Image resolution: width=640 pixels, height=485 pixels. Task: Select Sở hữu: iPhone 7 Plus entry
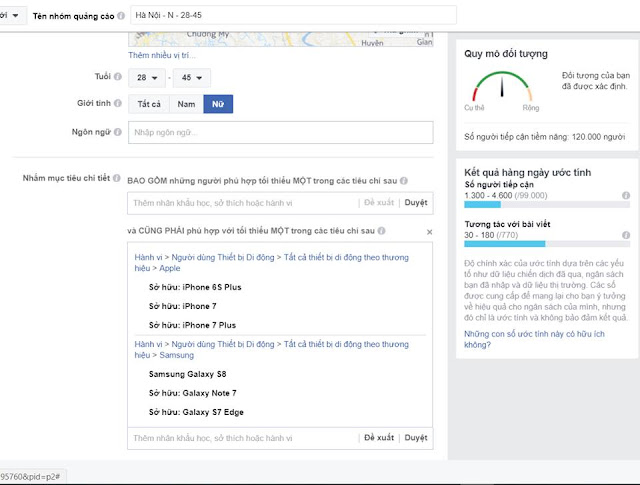(192, 325)
